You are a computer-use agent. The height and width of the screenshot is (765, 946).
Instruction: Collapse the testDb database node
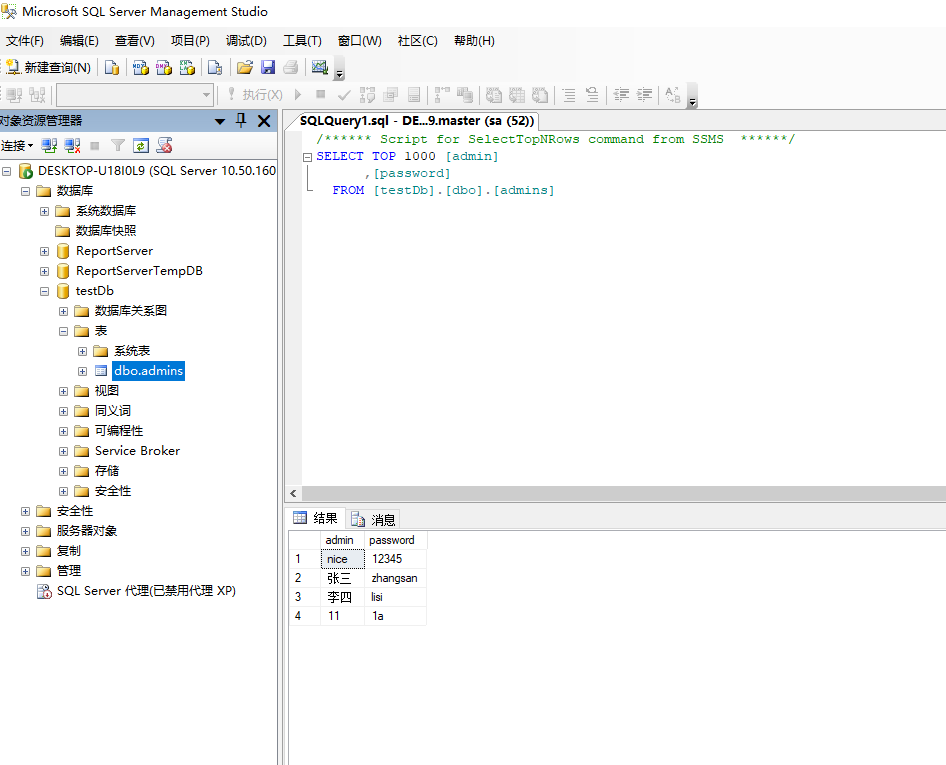(x=45, y=291)
